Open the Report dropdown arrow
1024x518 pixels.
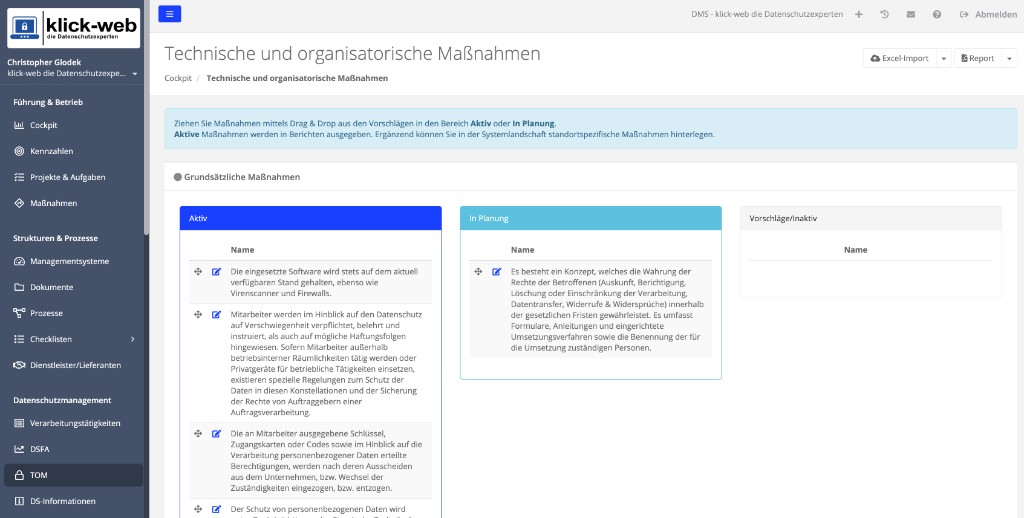(x=1009, y=58)
